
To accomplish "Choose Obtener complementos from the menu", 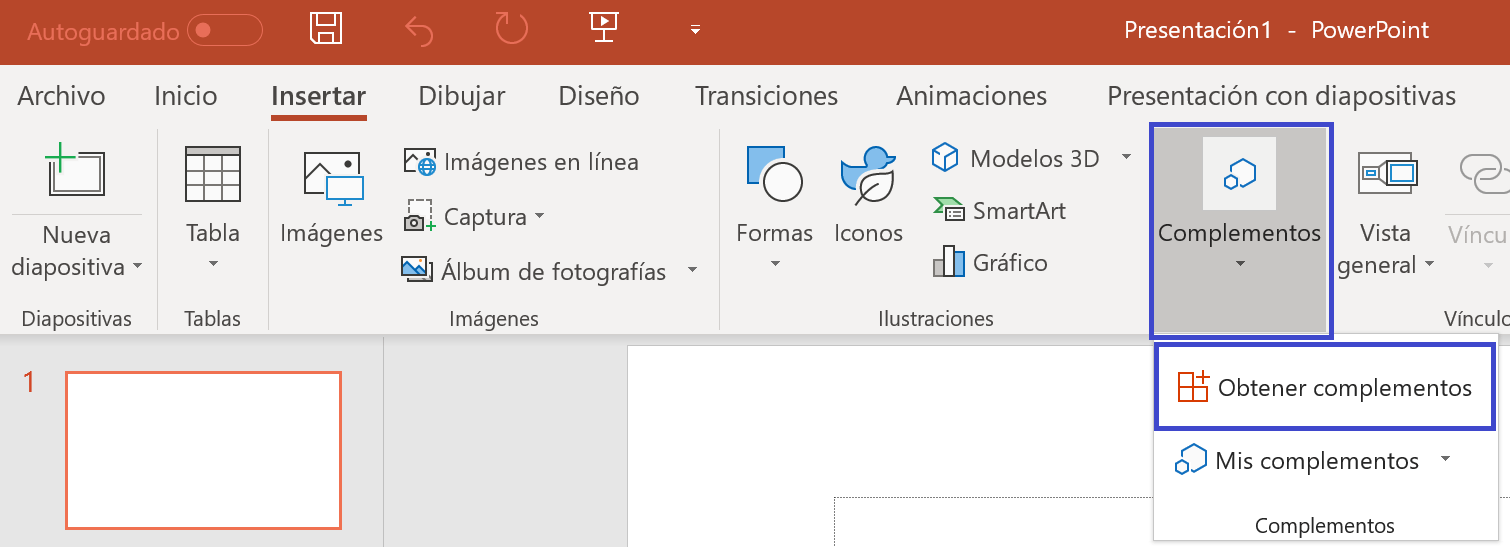I will tap(1325, 388).
